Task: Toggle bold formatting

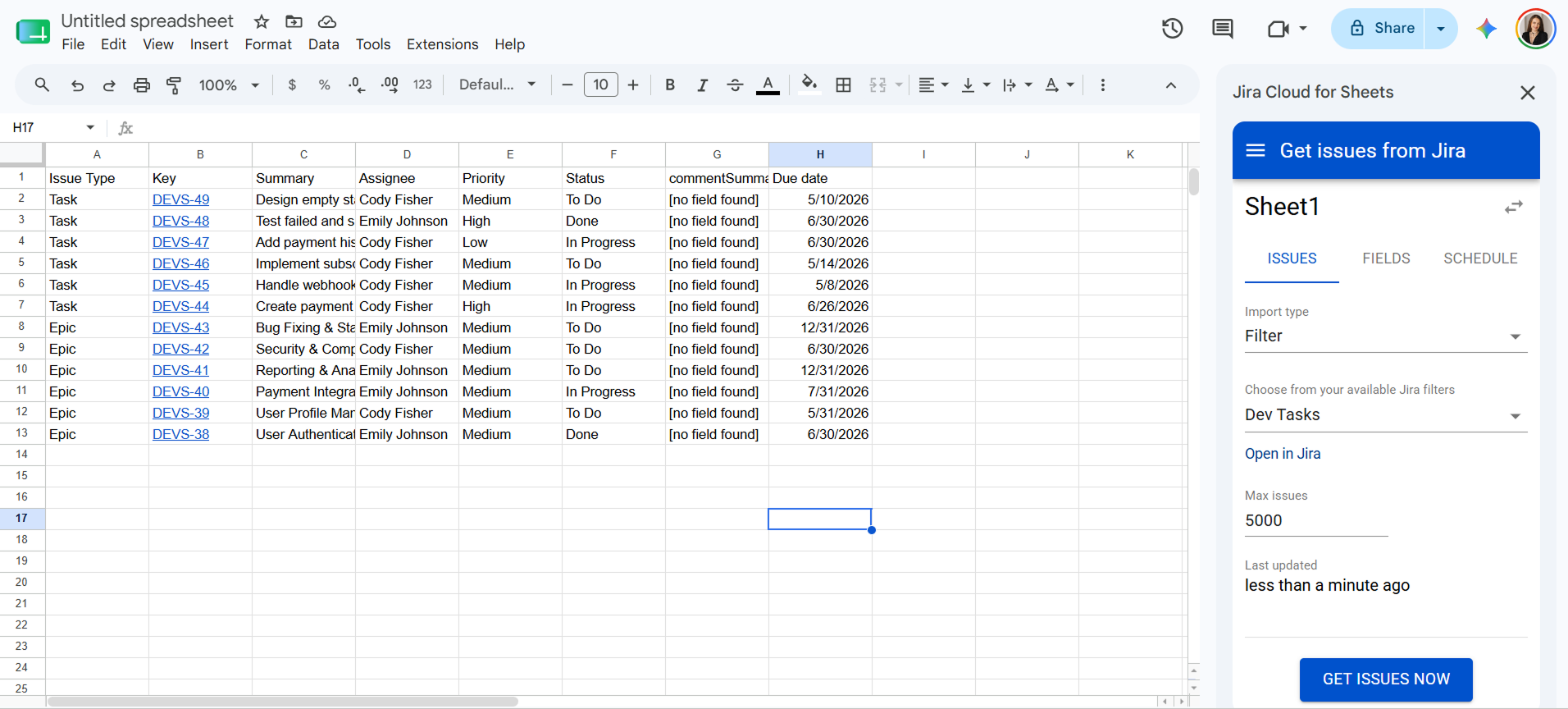Action: click(x=670, y=85)
